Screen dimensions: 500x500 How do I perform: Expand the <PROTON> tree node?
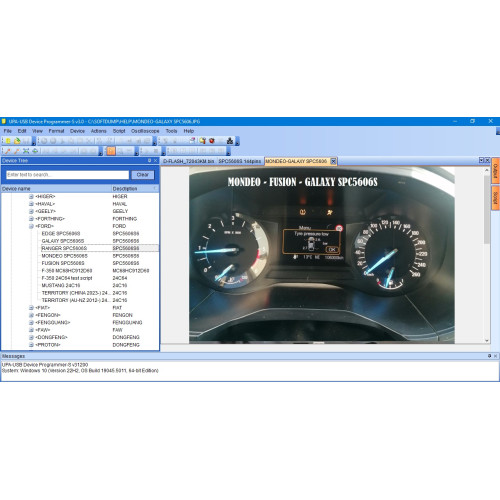point(31,345)
